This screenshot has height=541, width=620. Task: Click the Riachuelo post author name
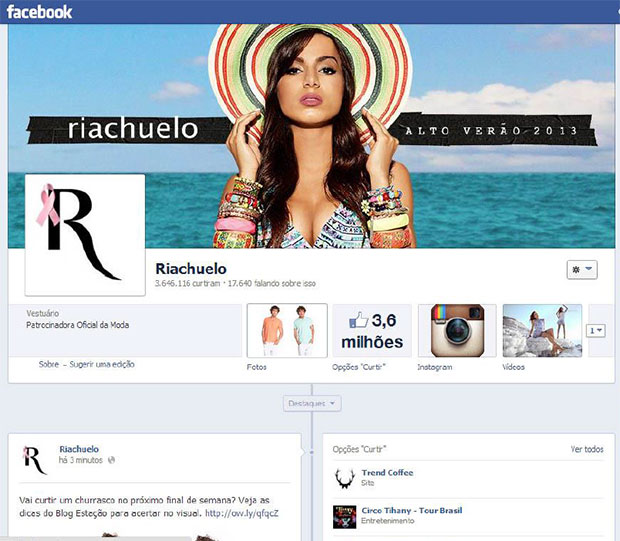click(x=79, y=449)
